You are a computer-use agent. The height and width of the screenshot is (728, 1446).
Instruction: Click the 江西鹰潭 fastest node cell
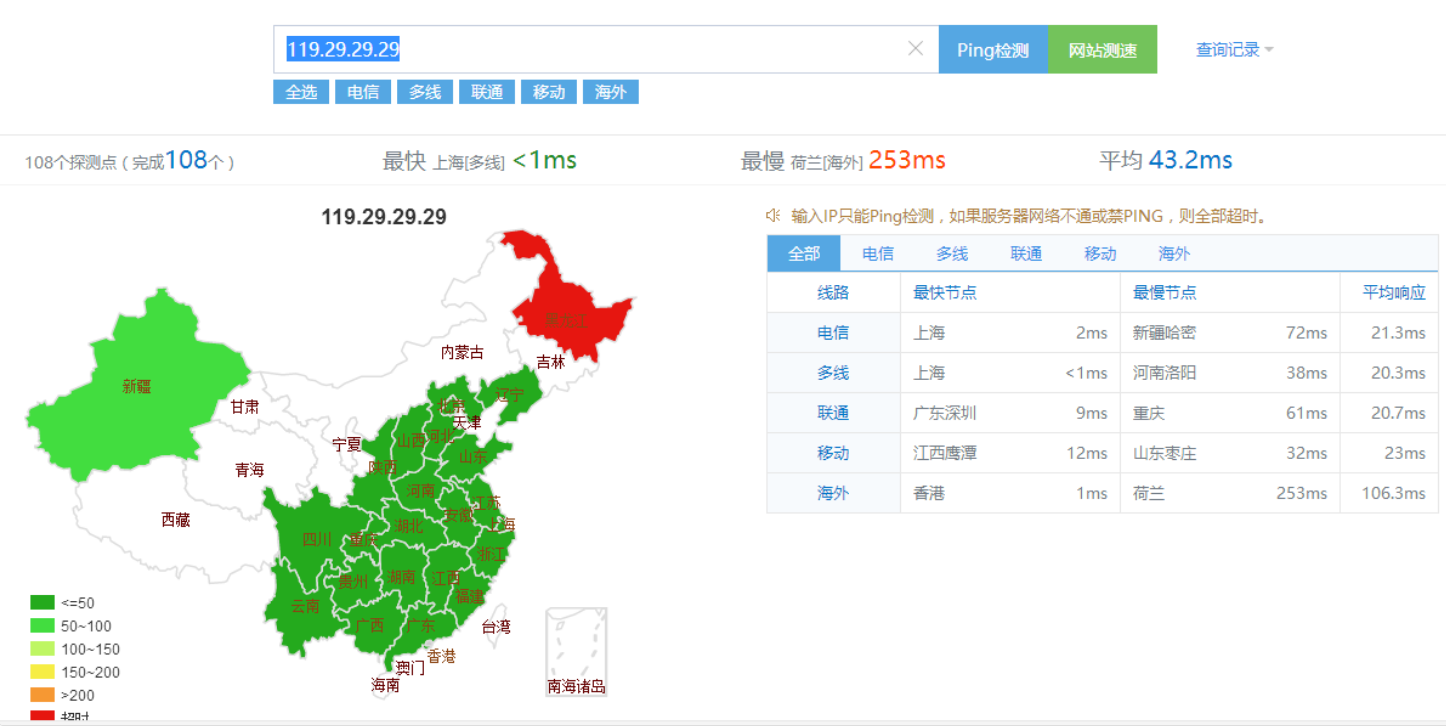pos(945,453)
